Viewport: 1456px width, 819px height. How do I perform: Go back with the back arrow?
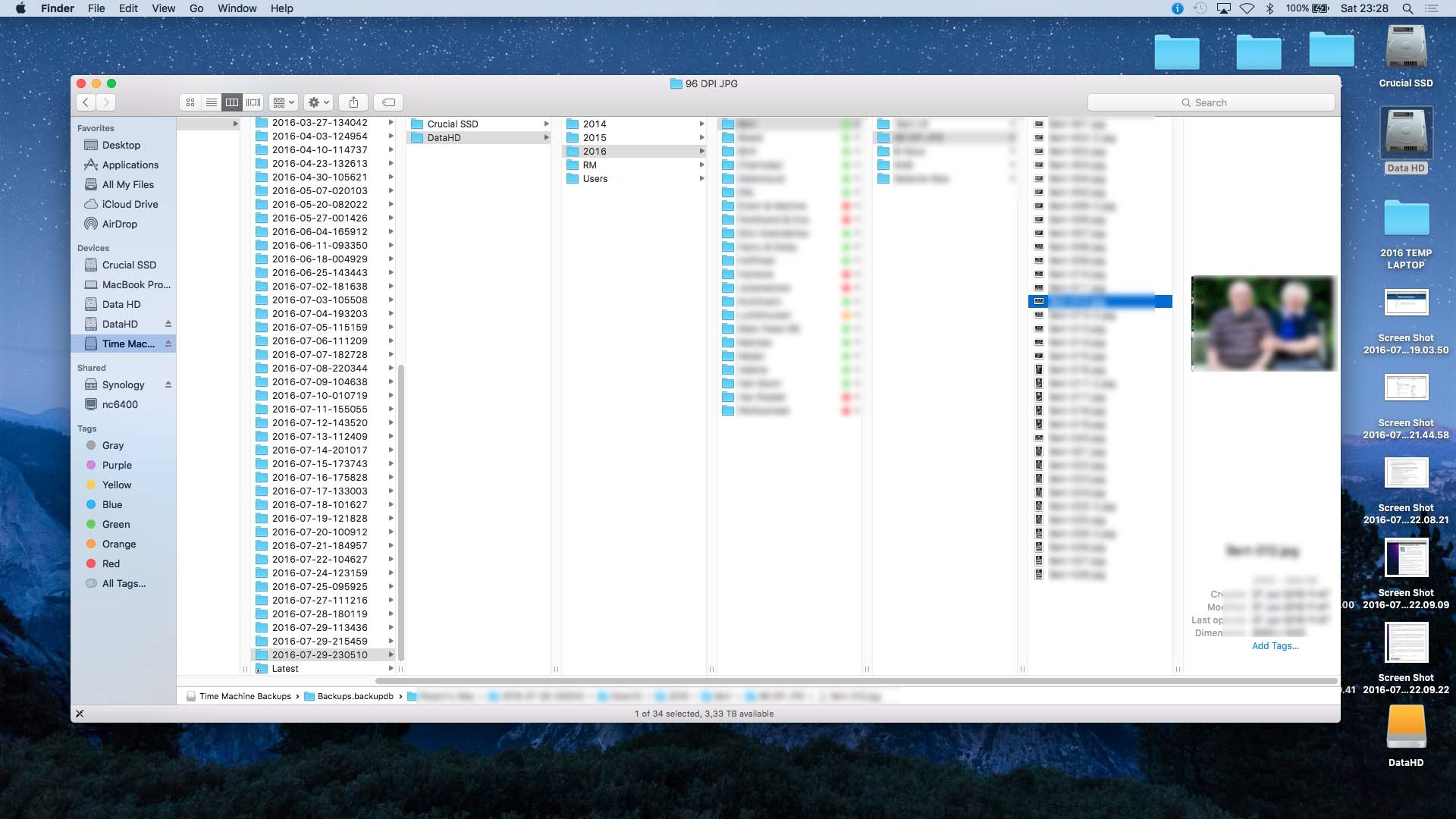(x=86, y=102)
